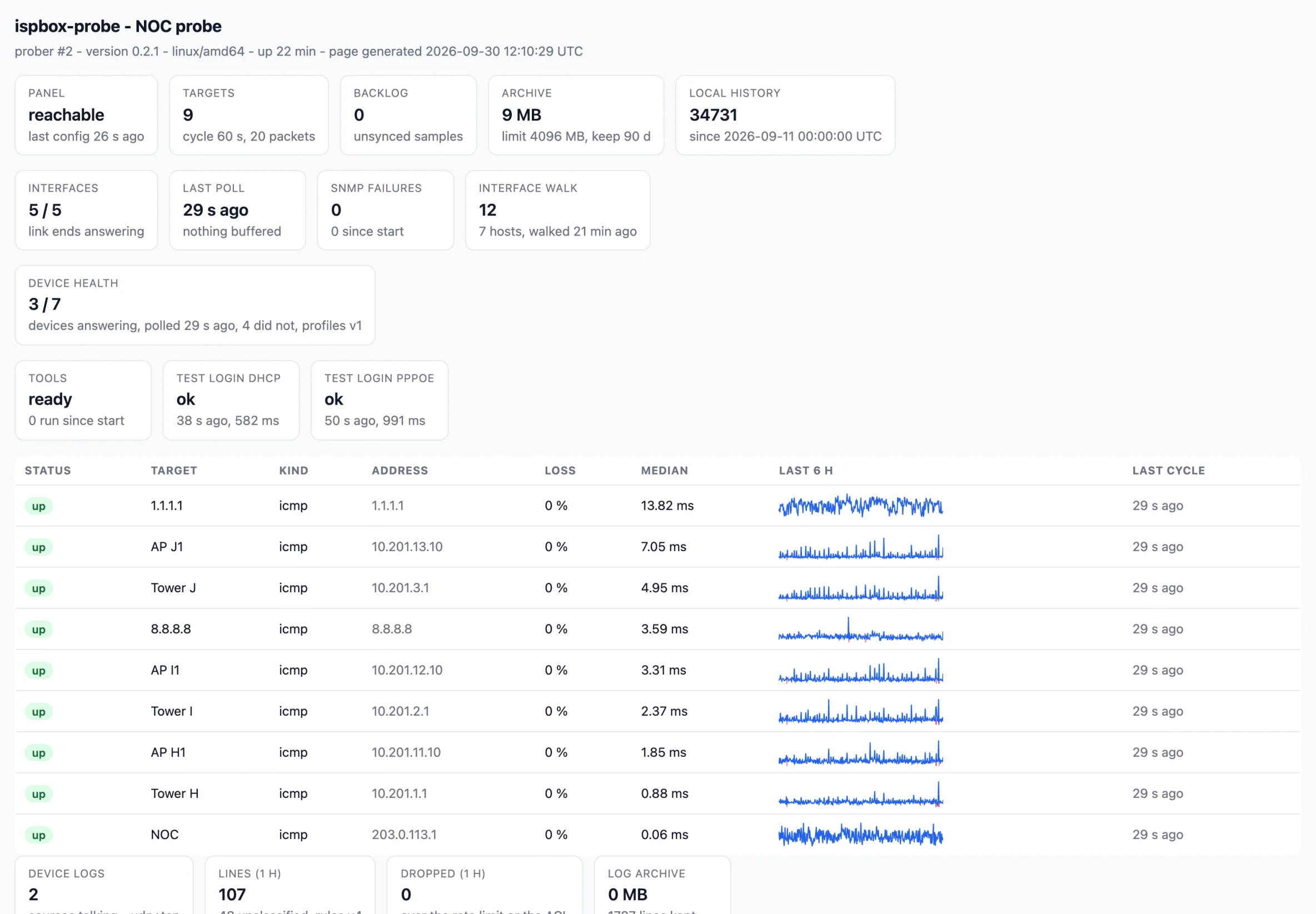Select target name Tower J
The image size is (1316, 914).
point(173,588)
